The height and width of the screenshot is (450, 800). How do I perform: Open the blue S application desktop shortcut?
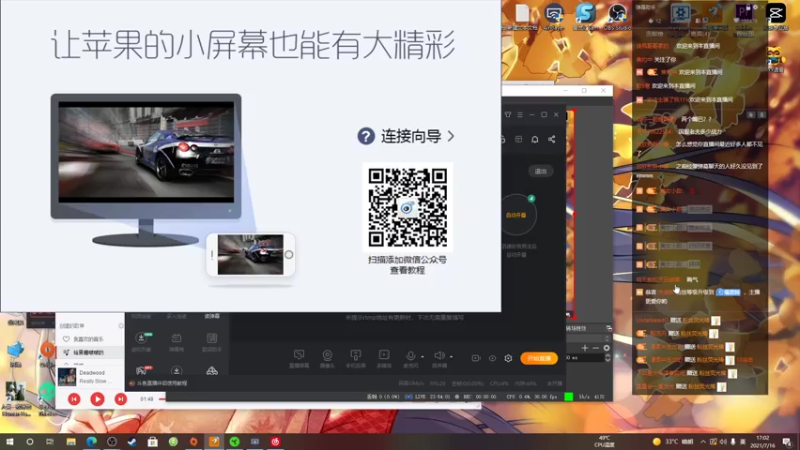point(585,16)
